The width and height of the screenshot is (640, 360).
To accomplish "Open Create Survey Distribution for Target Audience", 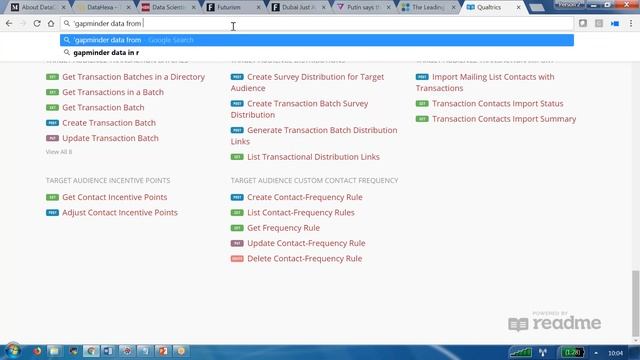I will click(x=307, y=82).
